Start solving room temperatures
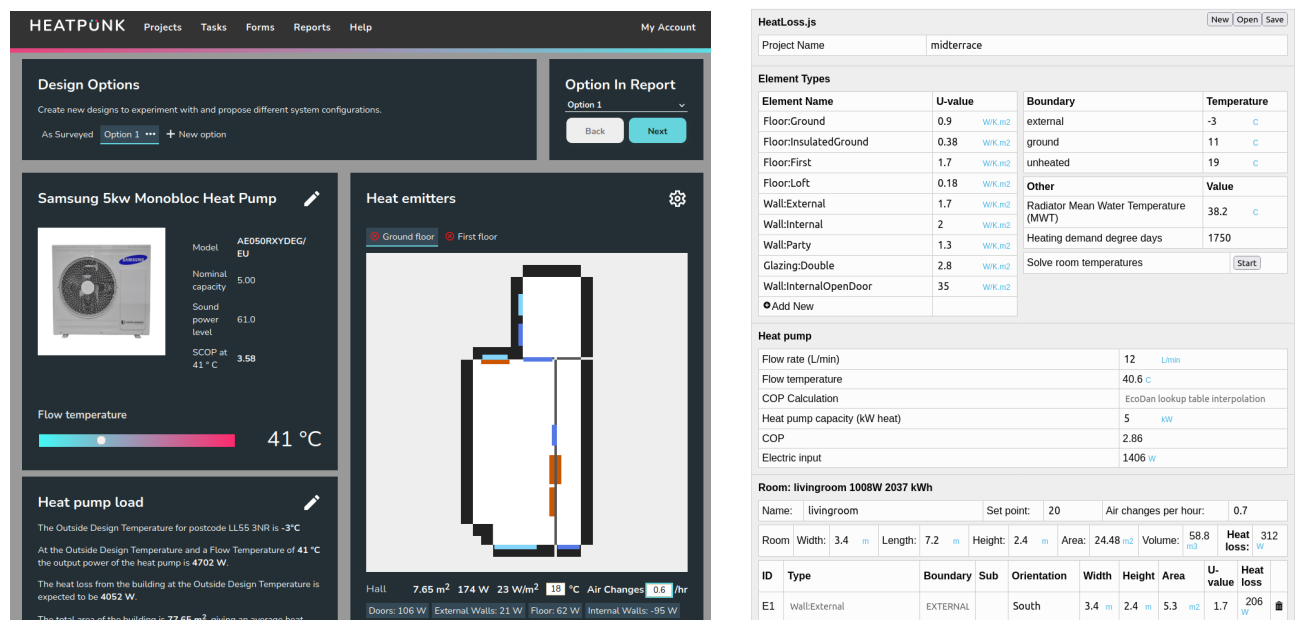 [1246, 263]
